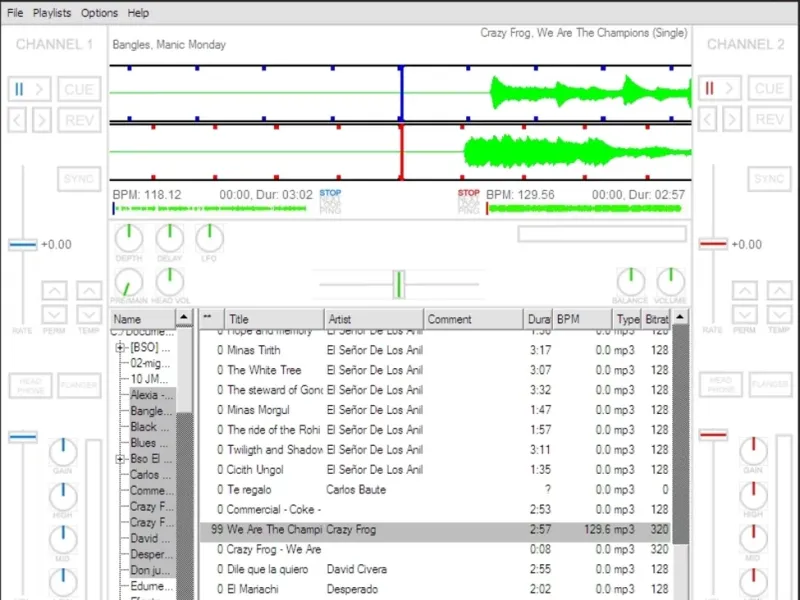Image resolution: width=800 pixels, height=600 pixels.
Task: Expand the [BSO] folder in tree
Action: [120, 348]
